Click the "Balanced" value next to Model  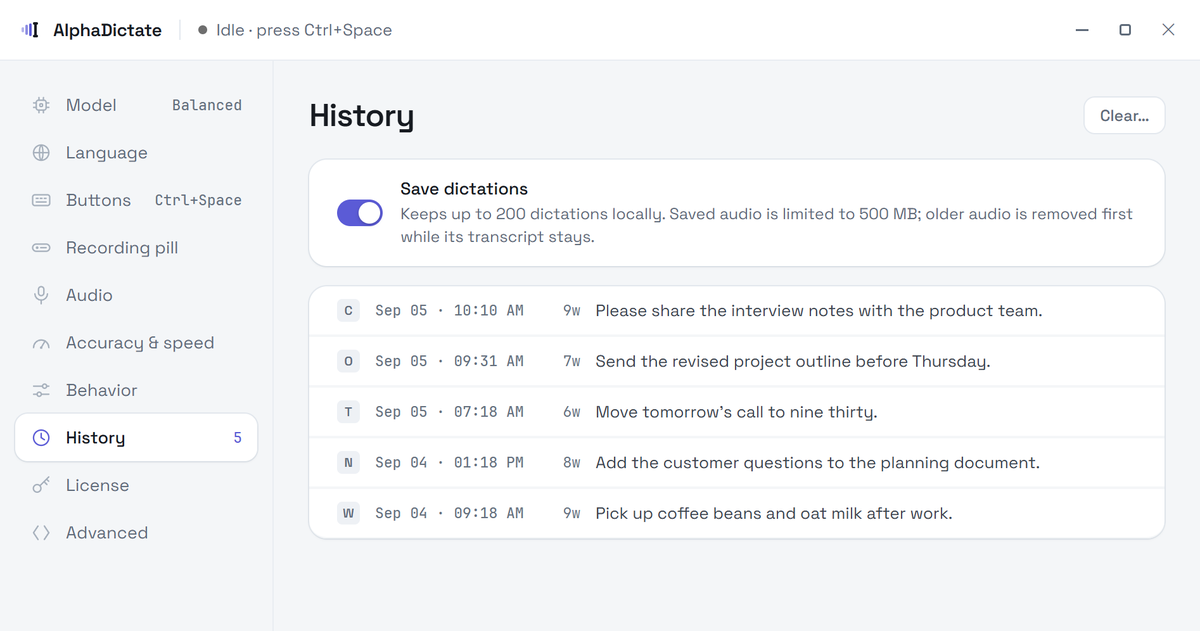click(207, 105)
